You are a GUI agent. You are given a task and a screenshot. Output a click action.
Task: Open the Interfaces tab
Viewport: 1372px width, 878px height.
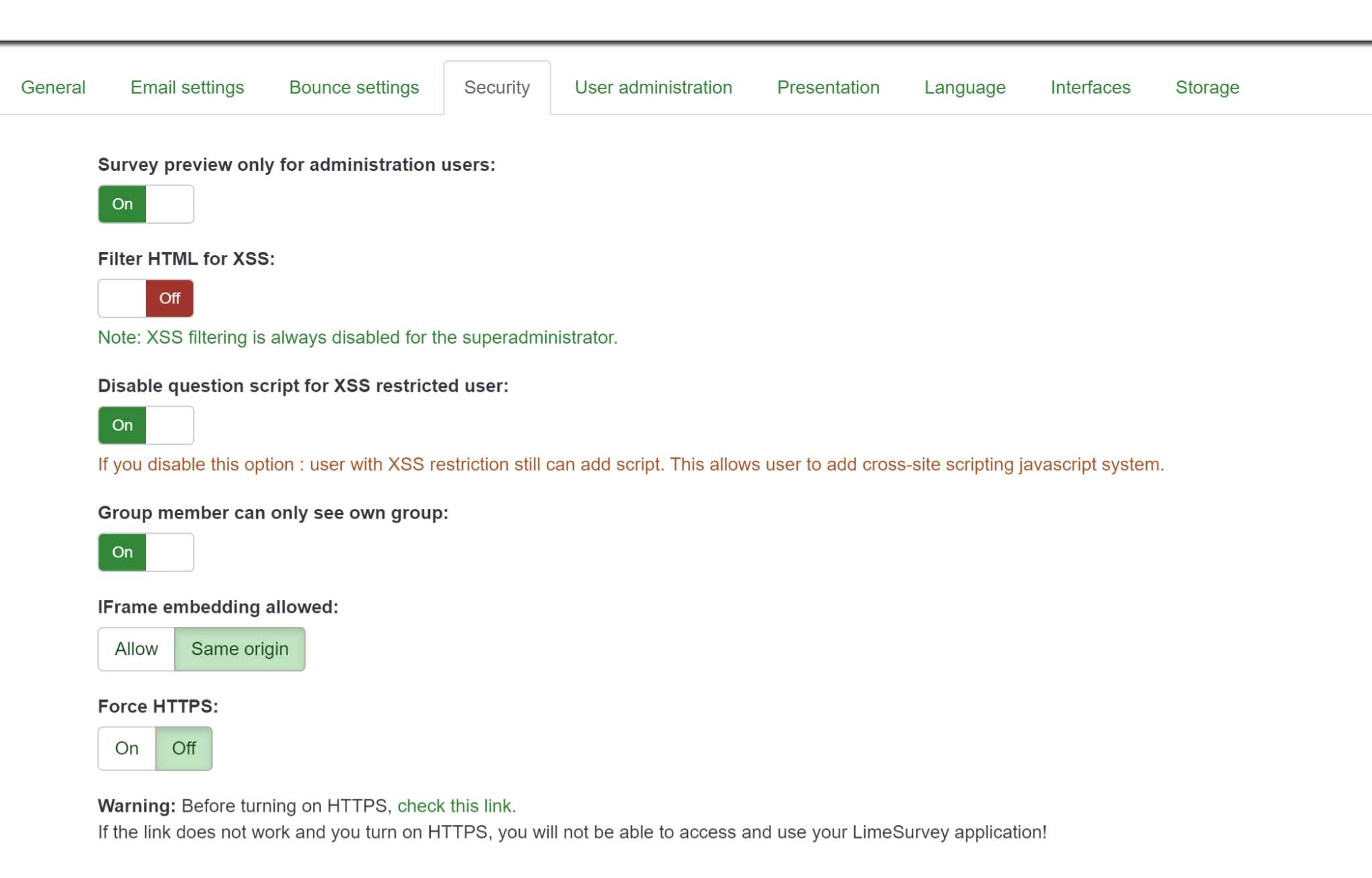1090,88
